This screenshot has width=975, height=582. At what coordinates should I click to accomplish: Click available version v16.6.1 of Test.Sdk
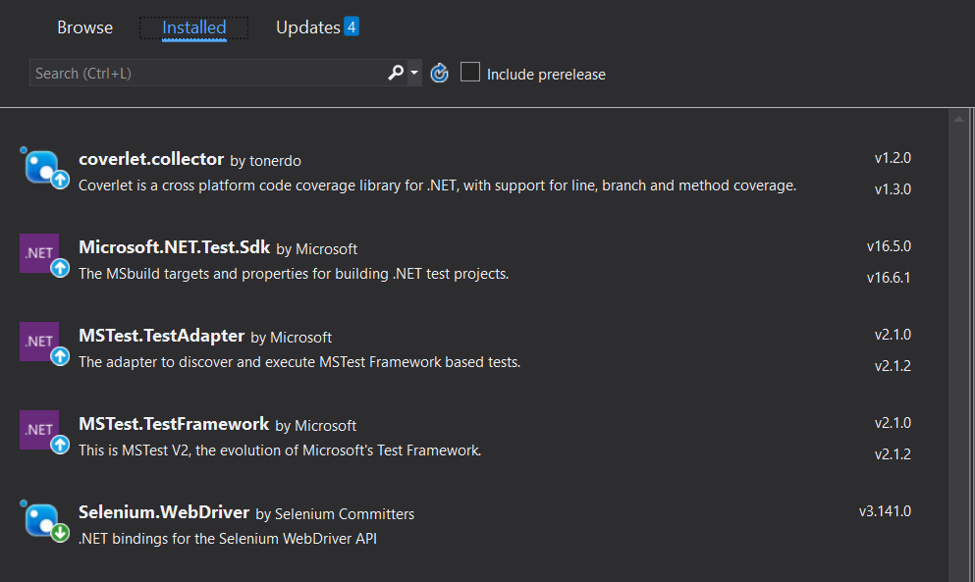tap(889, 278)
